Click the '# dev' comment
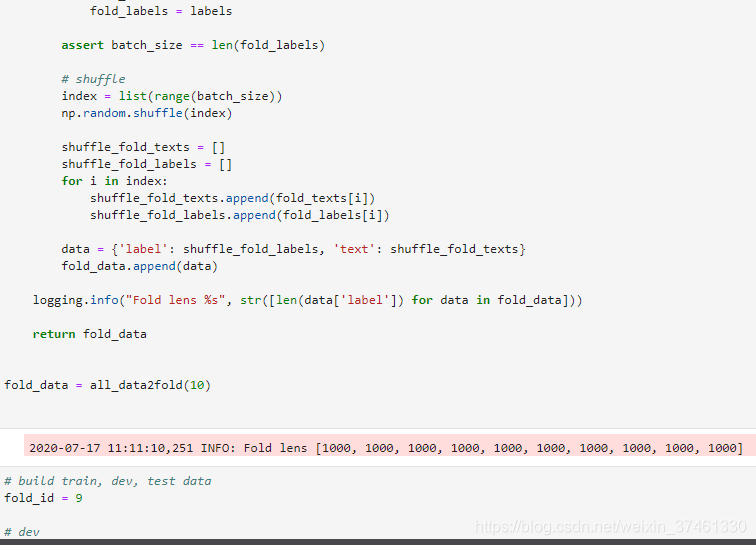 click(22, 532)
